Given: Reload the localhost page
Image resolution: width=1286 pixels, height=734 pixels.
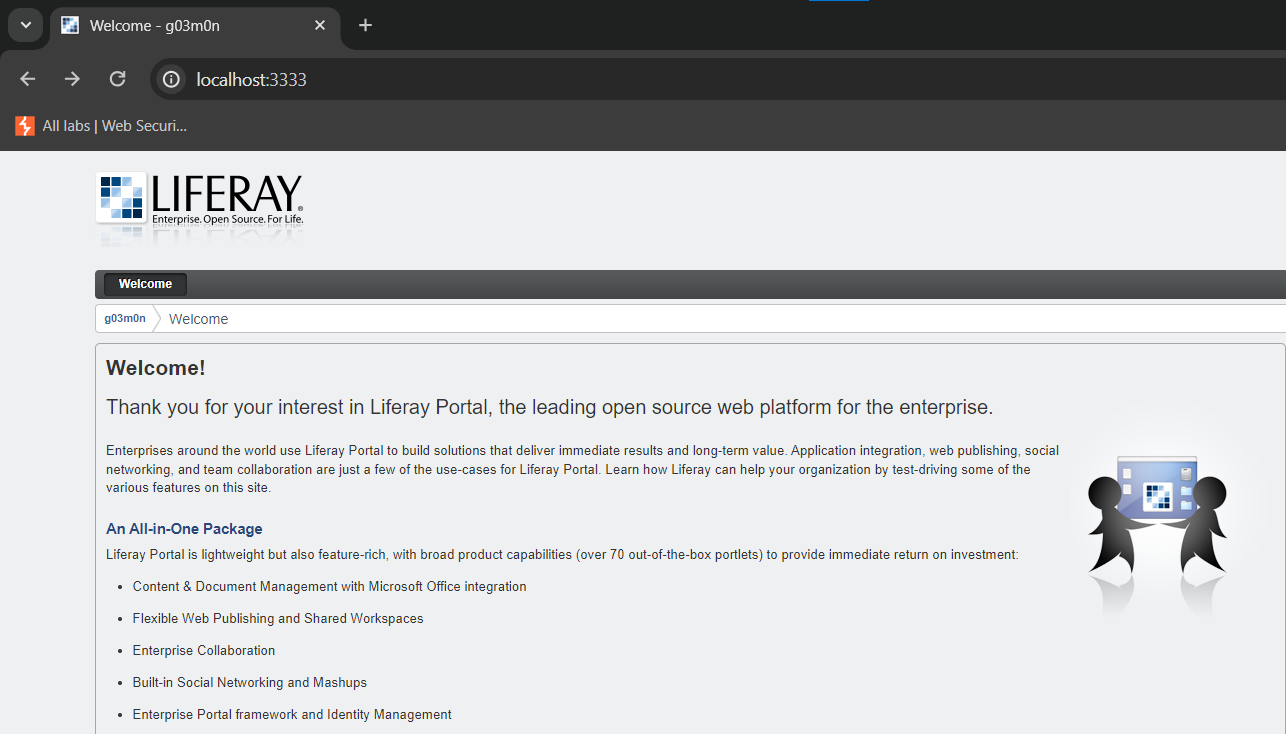Looking at the screenshot, I should pyautogui.click(x=117, y=79).
